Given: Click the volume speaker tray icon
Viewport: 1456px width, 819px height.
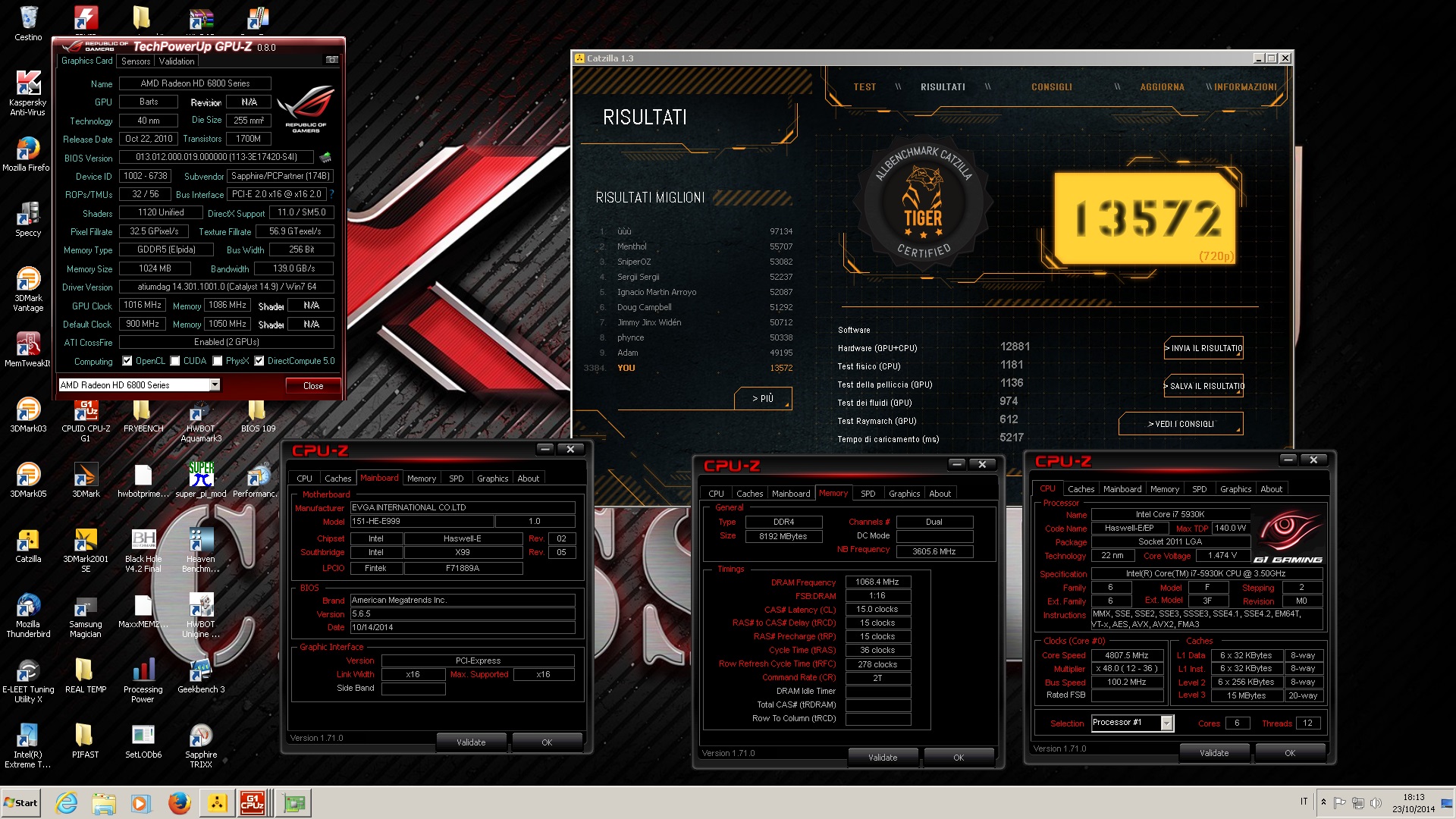Looking at the screenshot, I should tap(1376, 802).
